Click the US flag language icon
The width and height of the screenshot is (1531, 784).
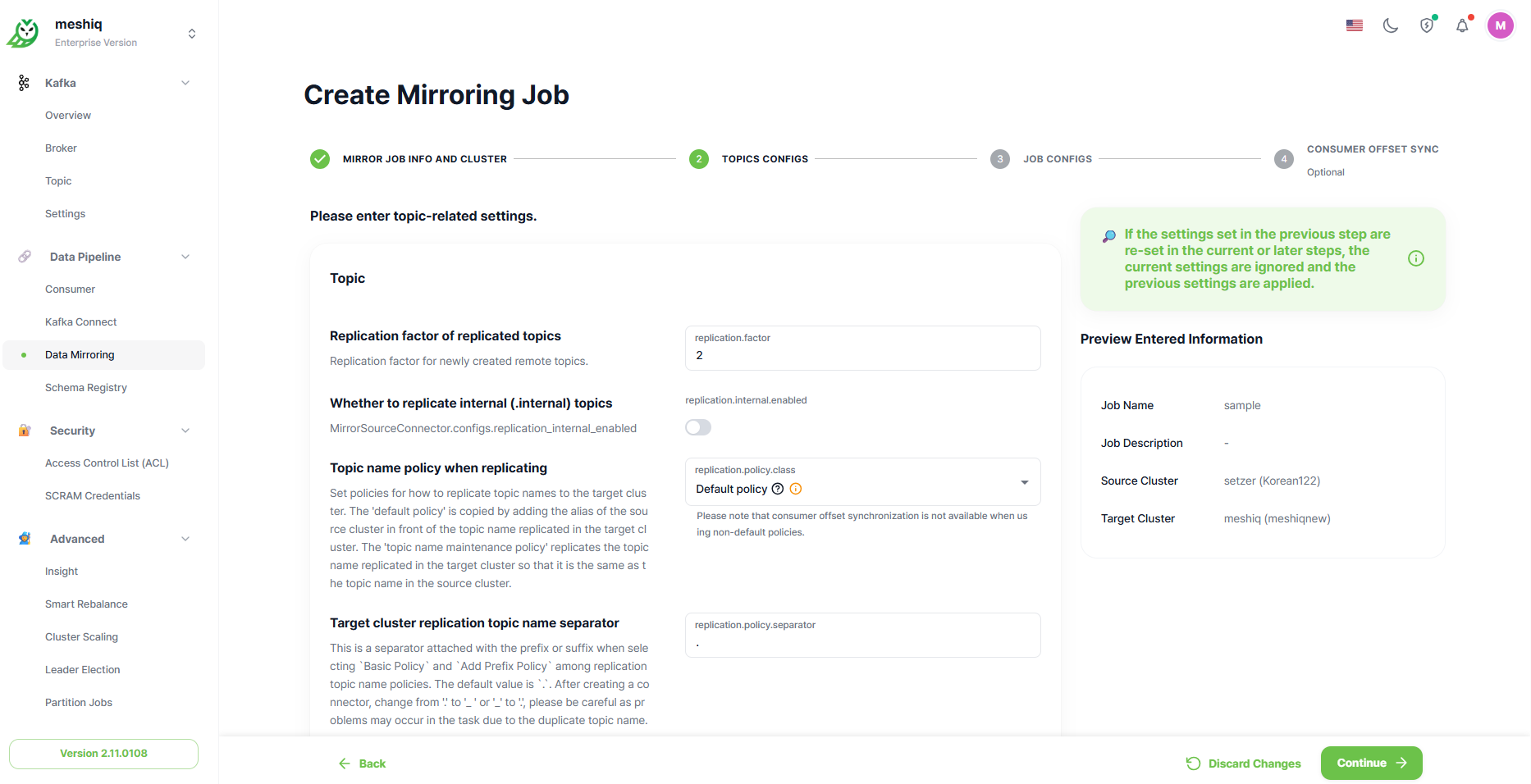coord(1355,25)
